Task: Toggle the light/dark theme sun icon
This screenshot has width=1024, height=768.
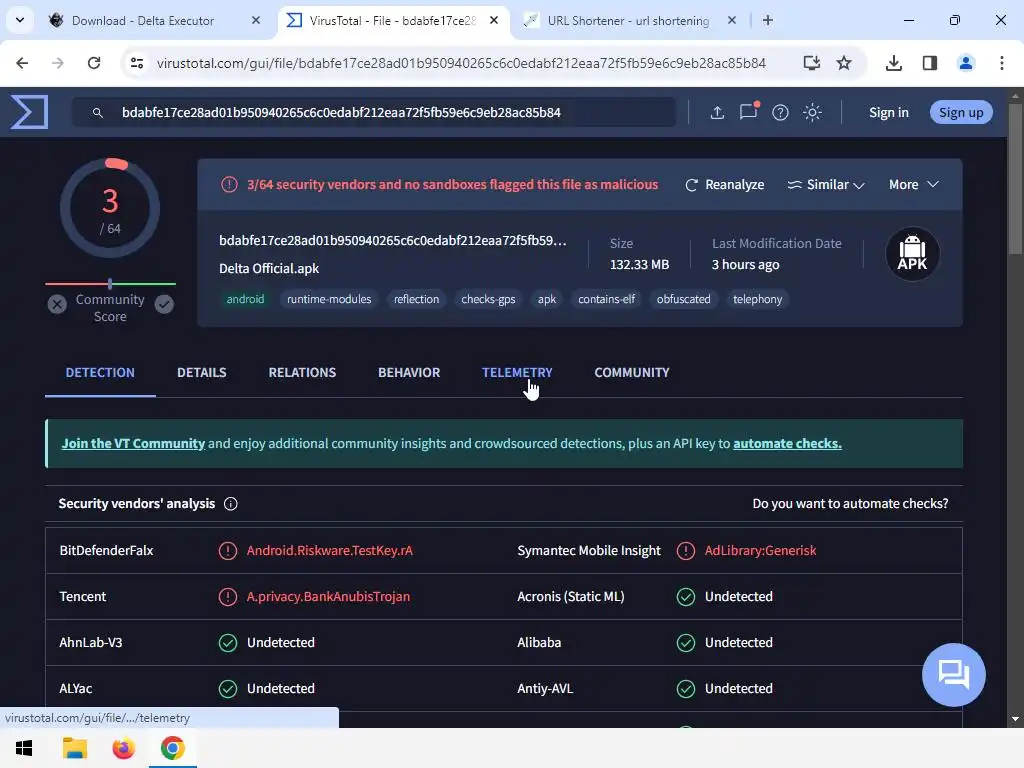Action: [812, 112]
